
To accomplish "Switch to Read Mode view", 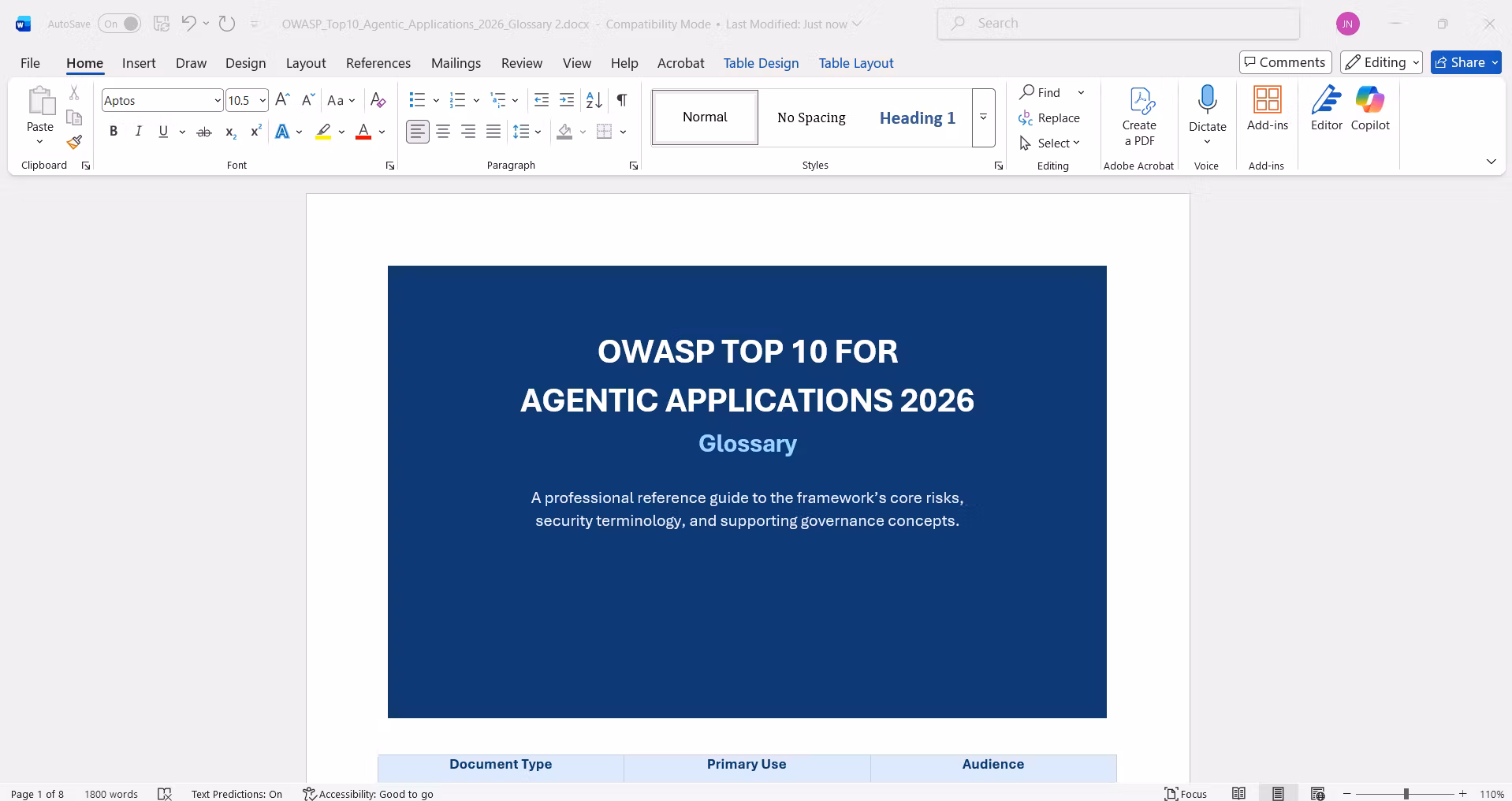I will [x=1239, y=794].
